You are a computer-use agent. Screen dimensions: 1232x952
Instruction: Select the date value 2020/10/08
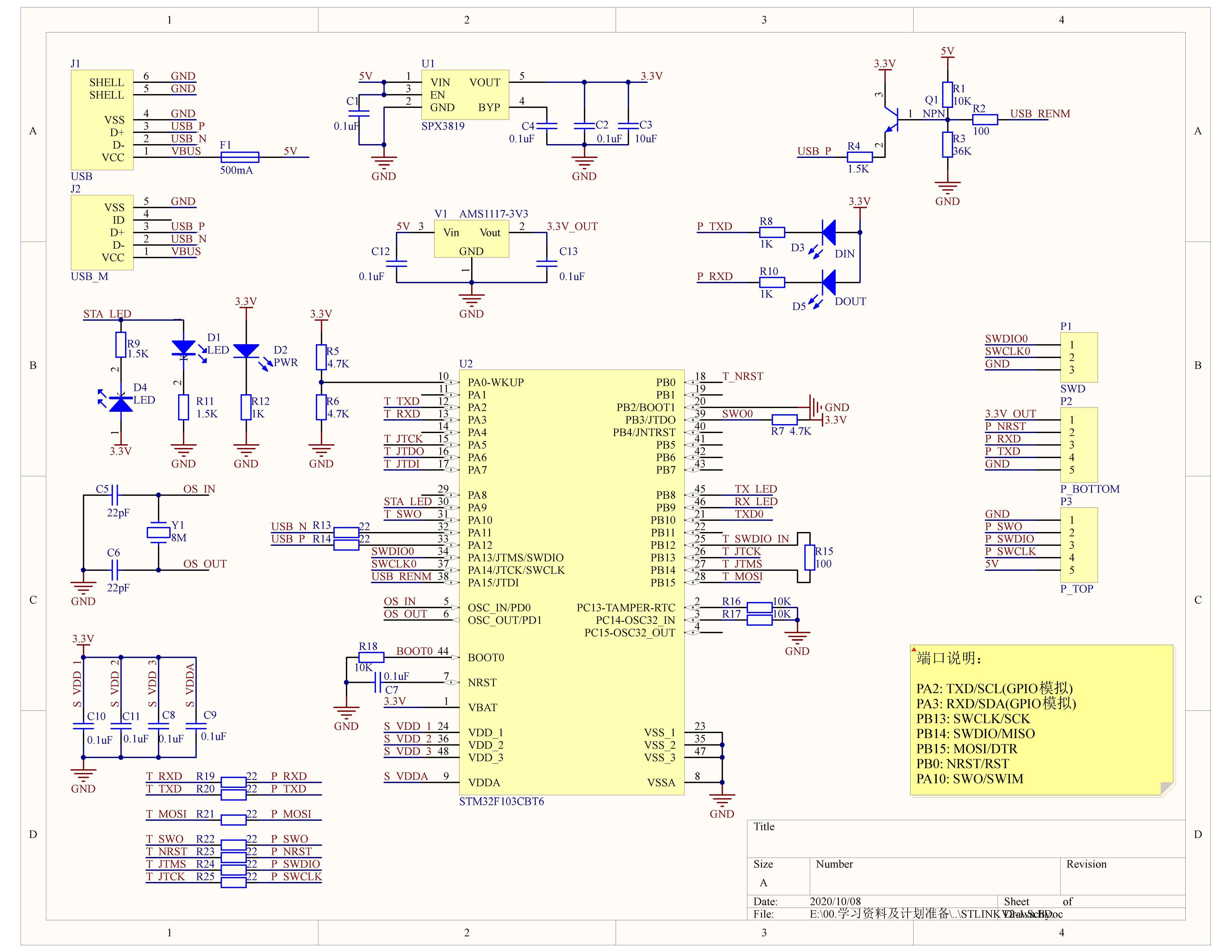click(835, 901)
